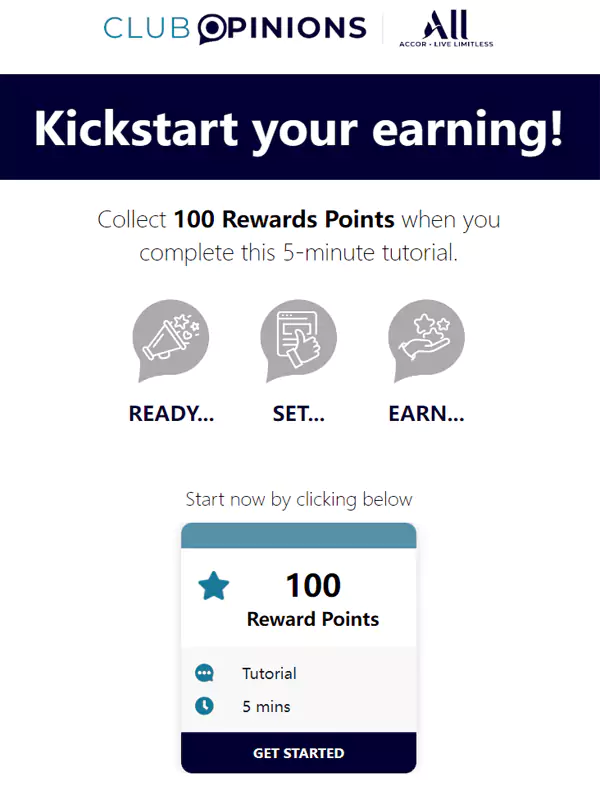This screenshot has height=800, width=600.
Task: Click the Accor Live Limitless logo
Action: (445, 29)
